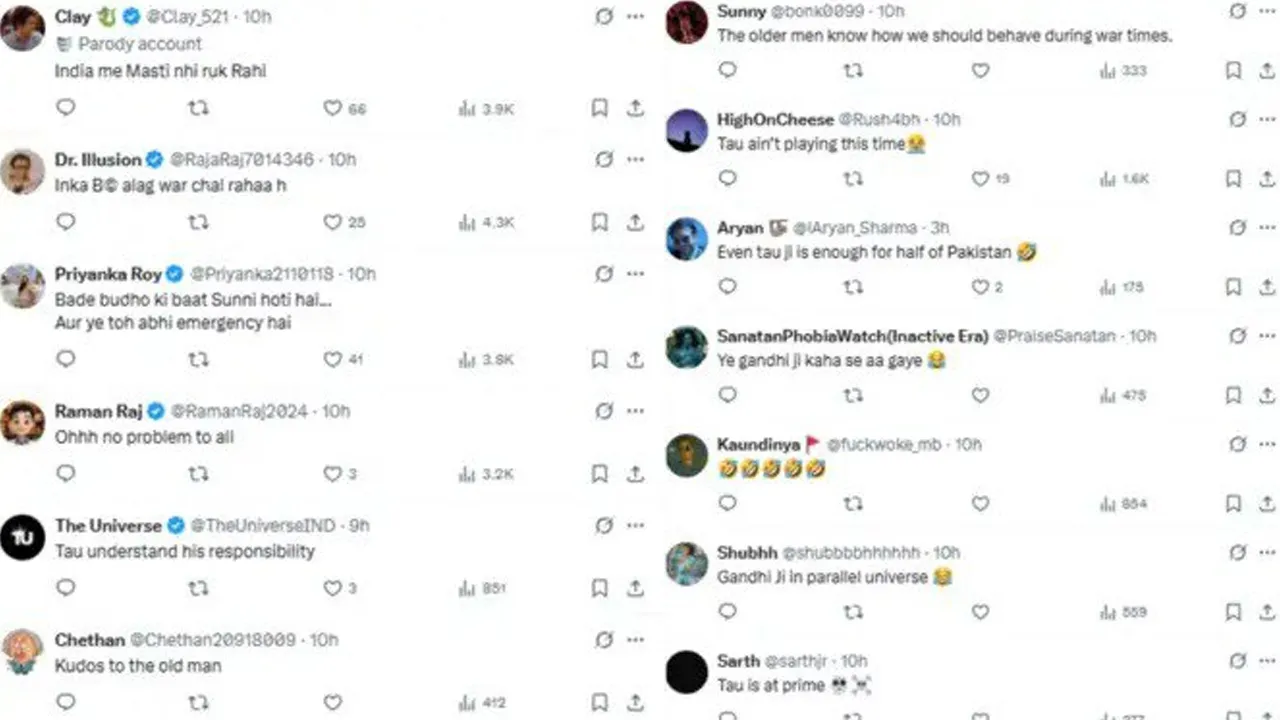
Task: Open Priyanka Roy's profile name link
Action: pyautogui.click(x=109, y=274)
